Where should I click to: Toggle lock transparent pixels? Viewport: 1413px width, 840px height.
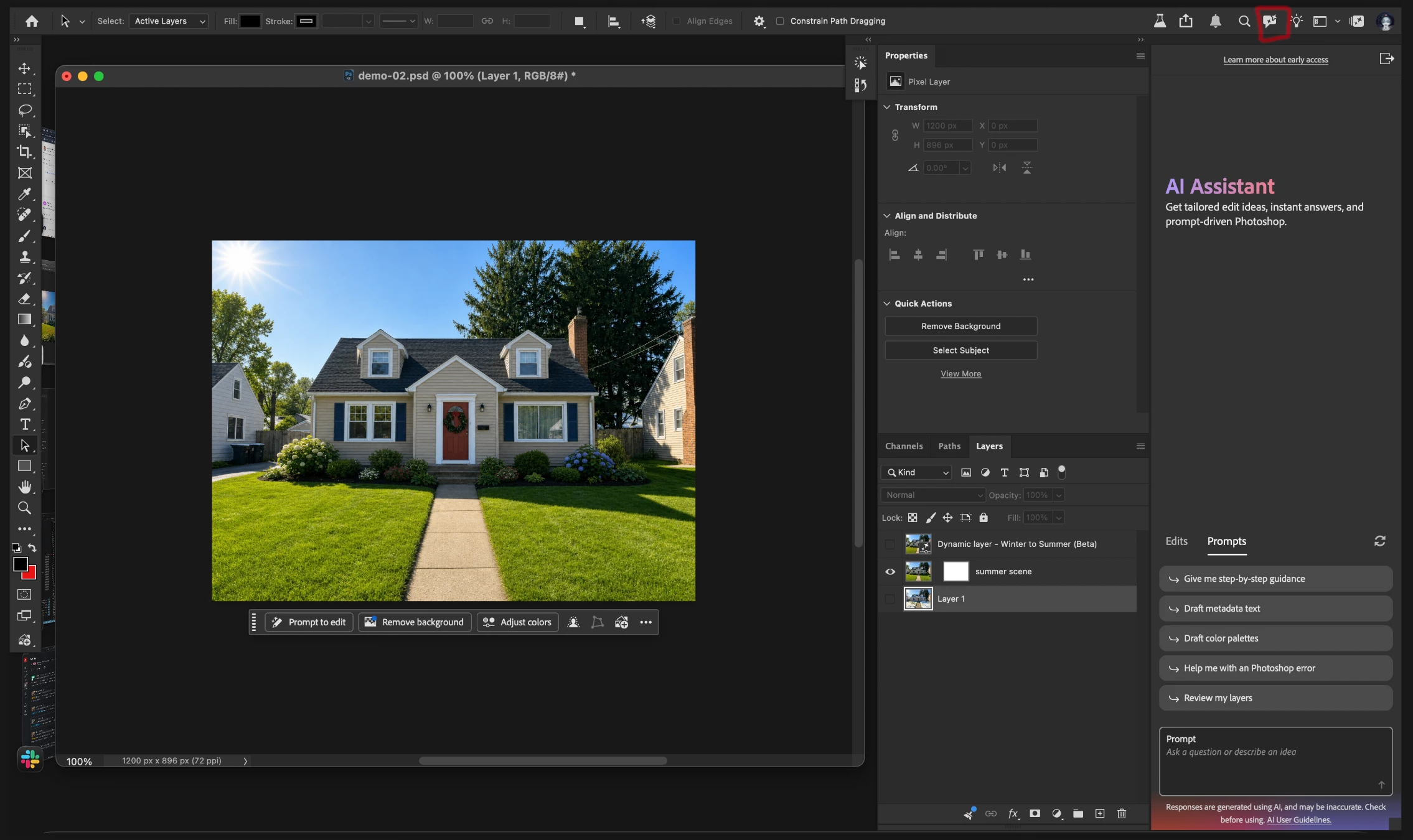(913, 517)
